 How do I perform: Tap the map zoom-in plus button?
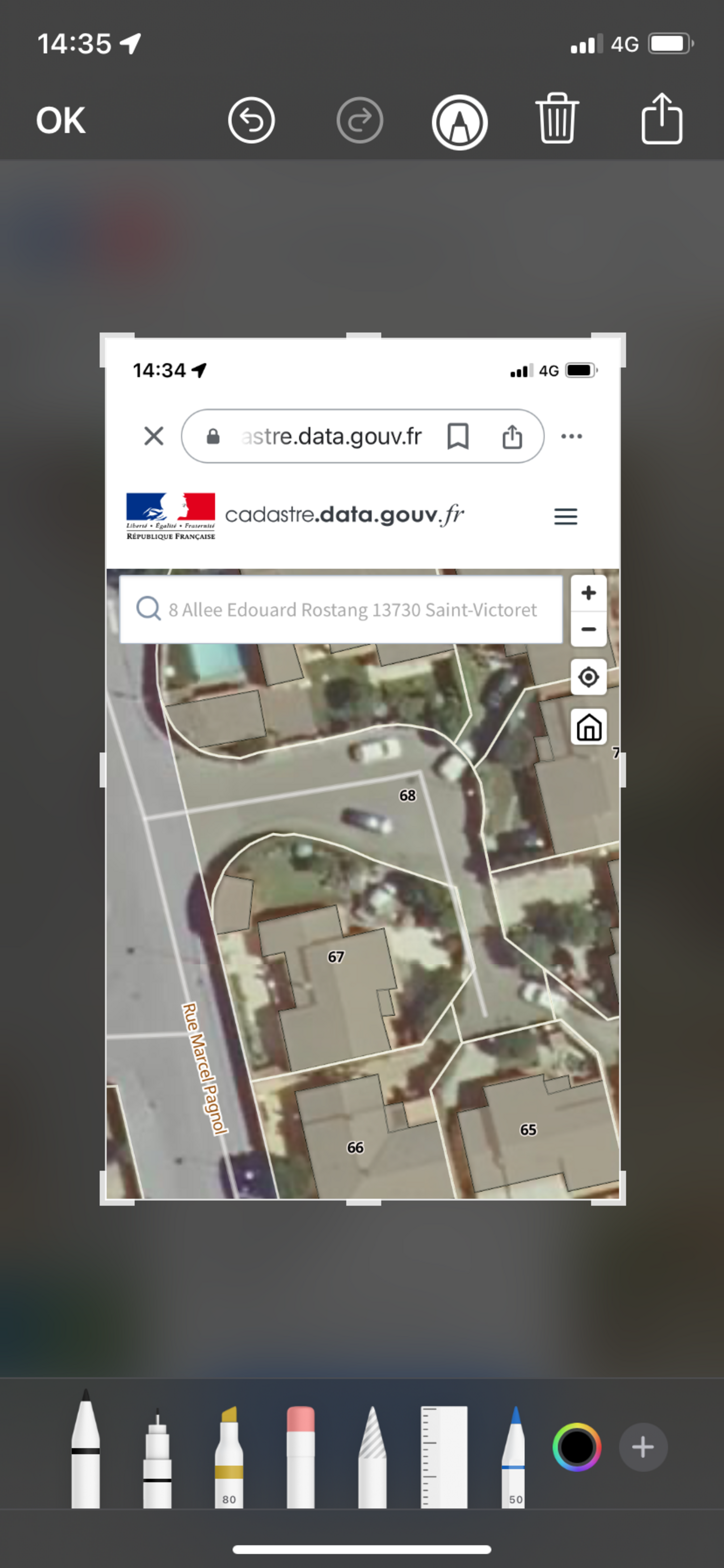[x=588, y=593]
